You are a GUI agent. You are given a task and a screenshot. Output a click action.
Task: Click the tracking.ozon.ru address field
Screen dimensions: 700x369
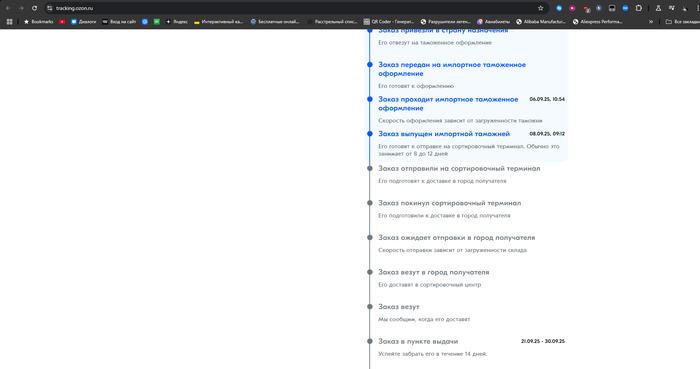tap(295, 8)
